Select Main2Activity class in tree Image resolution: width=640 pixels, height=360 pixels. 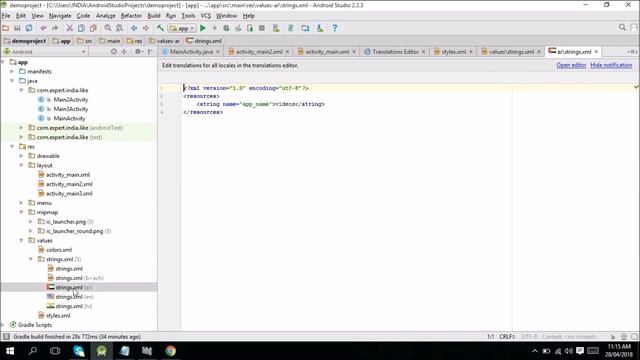71,100
